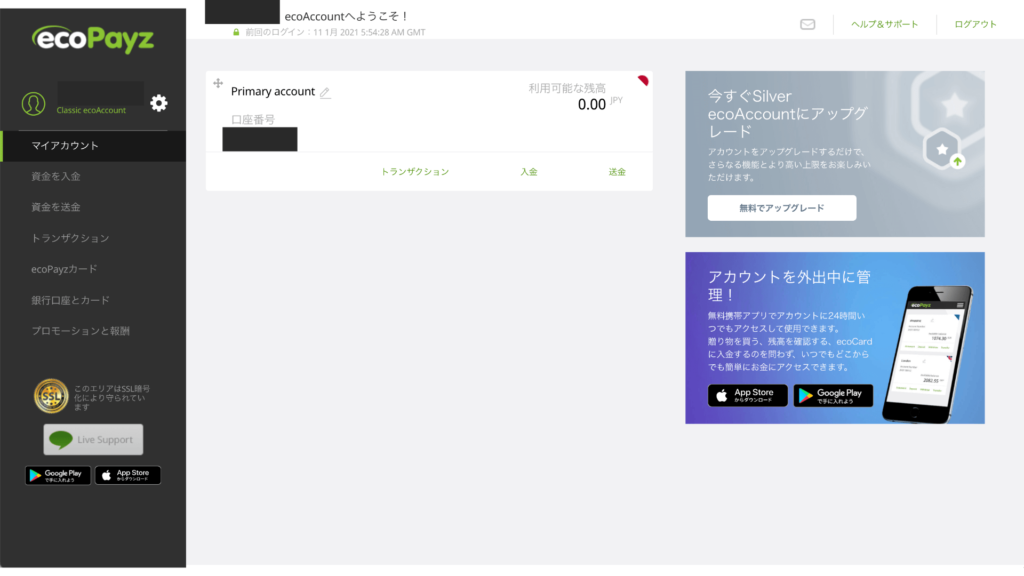Click the Silver ecoAccount upgrade heading
Viewport: 1024px width, 576px height.
(x=788, y=114)
